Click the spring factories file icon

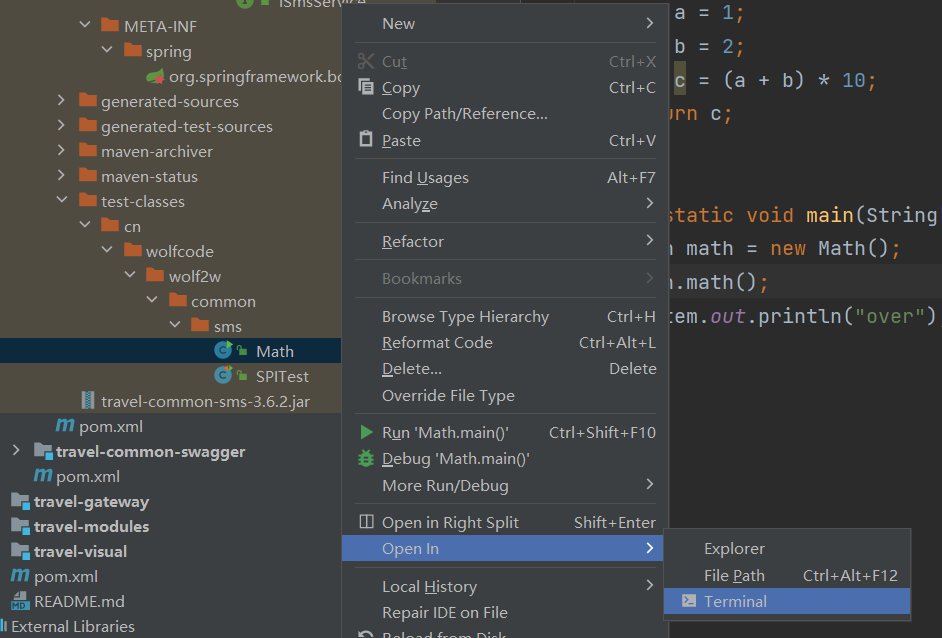156,77
